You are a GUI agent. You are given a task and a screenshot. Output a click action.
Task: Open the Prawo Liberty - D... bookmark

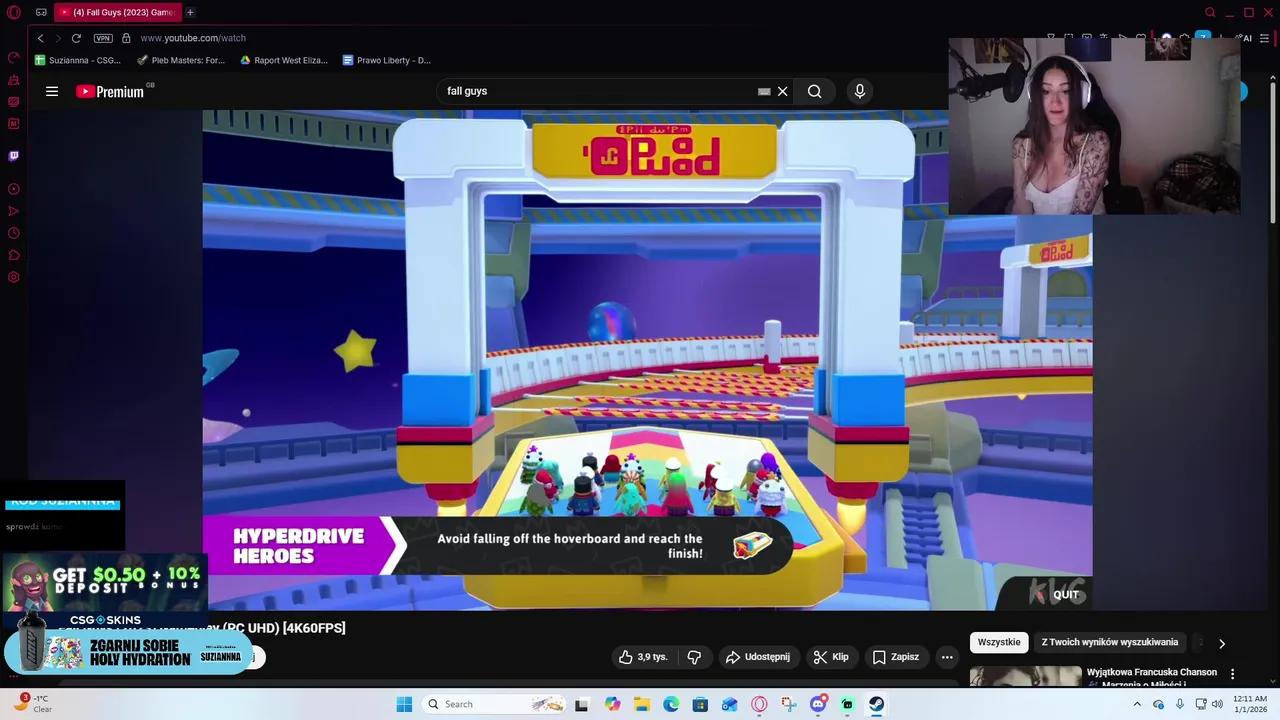386,60
